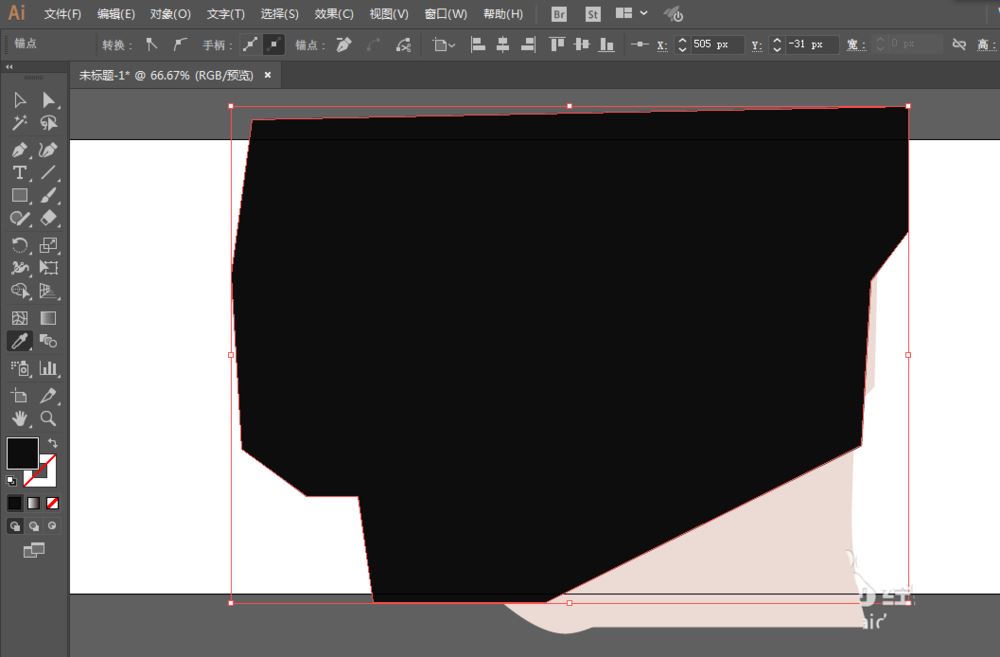Image resolution: width=1000 pixels, height=657 pixels.
Task: Set fill to None with red slash
Action: pyautogui.click(x=52, y=503)
